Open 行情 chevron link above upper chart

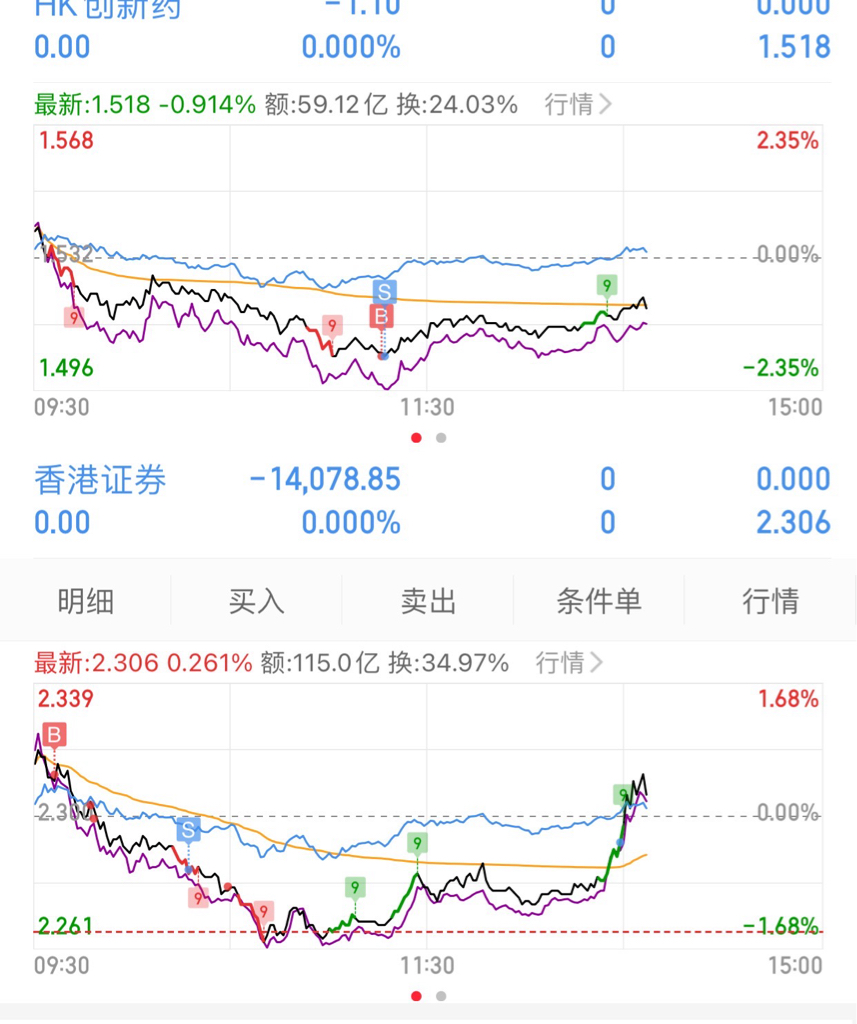[x=578, y=104]
